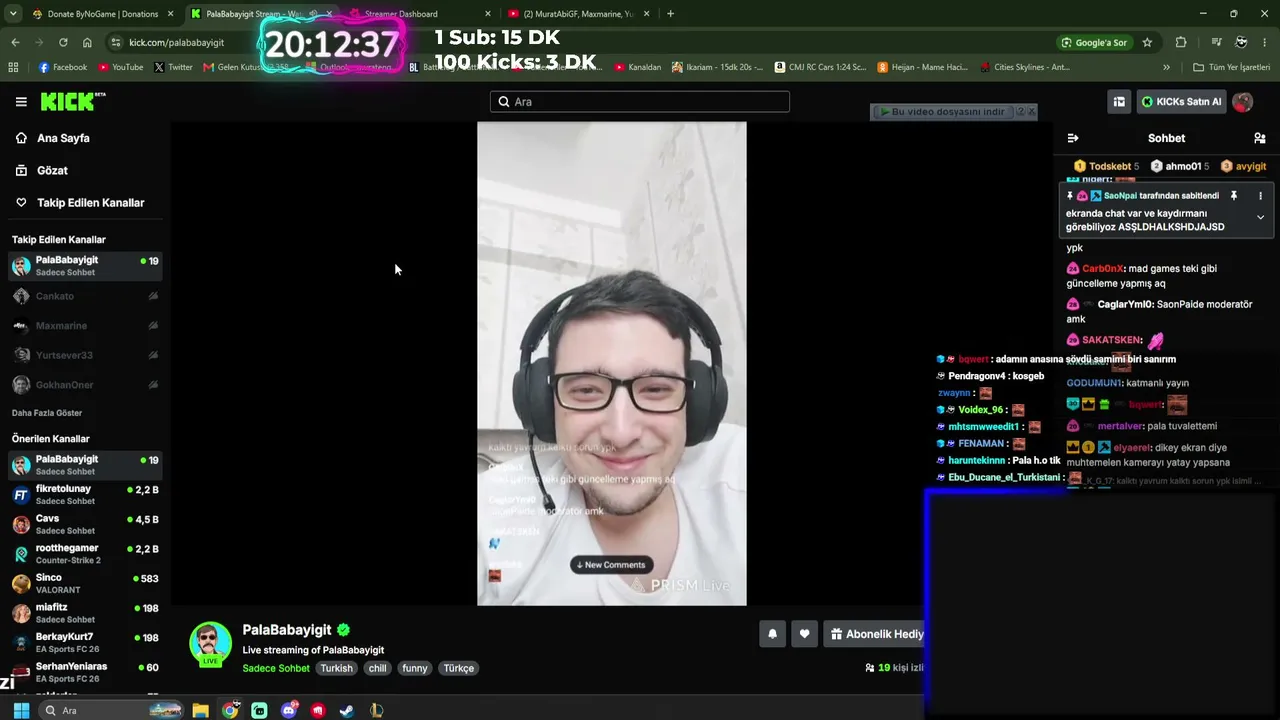Open SerhanYeniaras recommended channel
1280x720 pixels.
(85, 672)
